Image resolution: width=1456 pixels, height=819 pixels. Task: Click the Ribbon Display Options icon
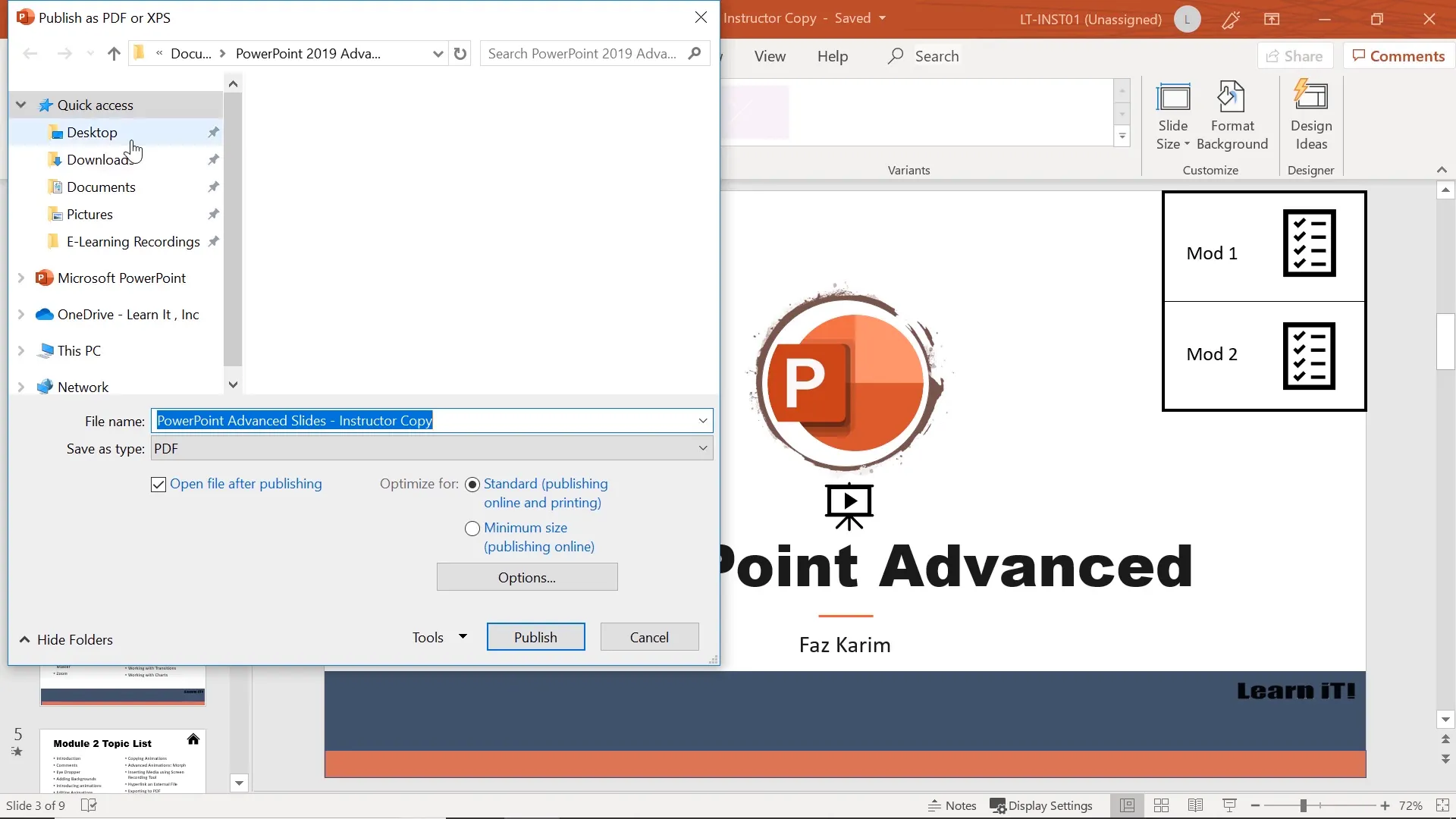(x=1272, y=19)
